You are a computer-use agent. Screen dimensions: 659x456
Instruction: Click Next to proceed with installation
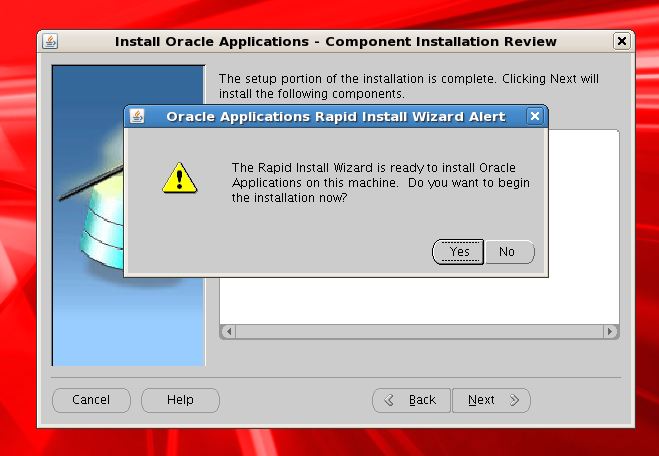[491, 400]
